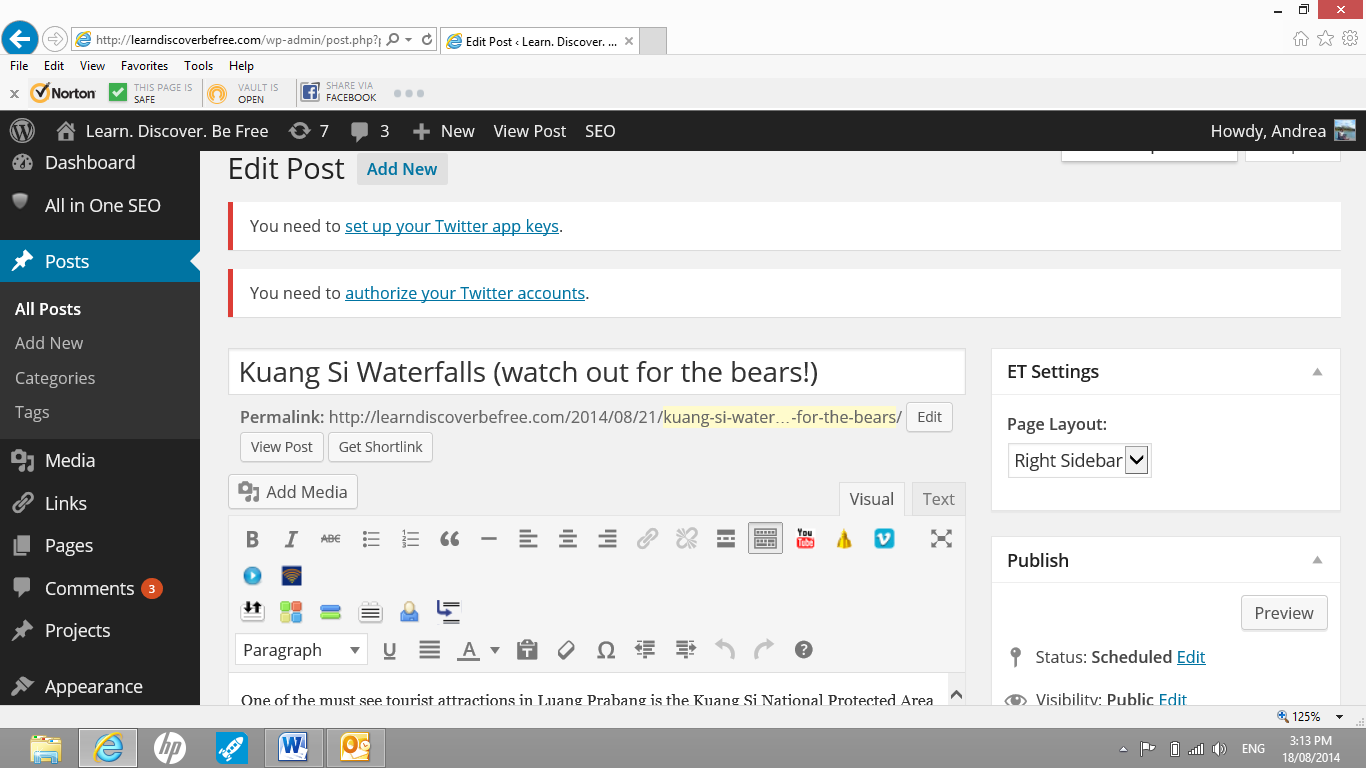Click the Vimeo embed icon

tap(884, 539)
